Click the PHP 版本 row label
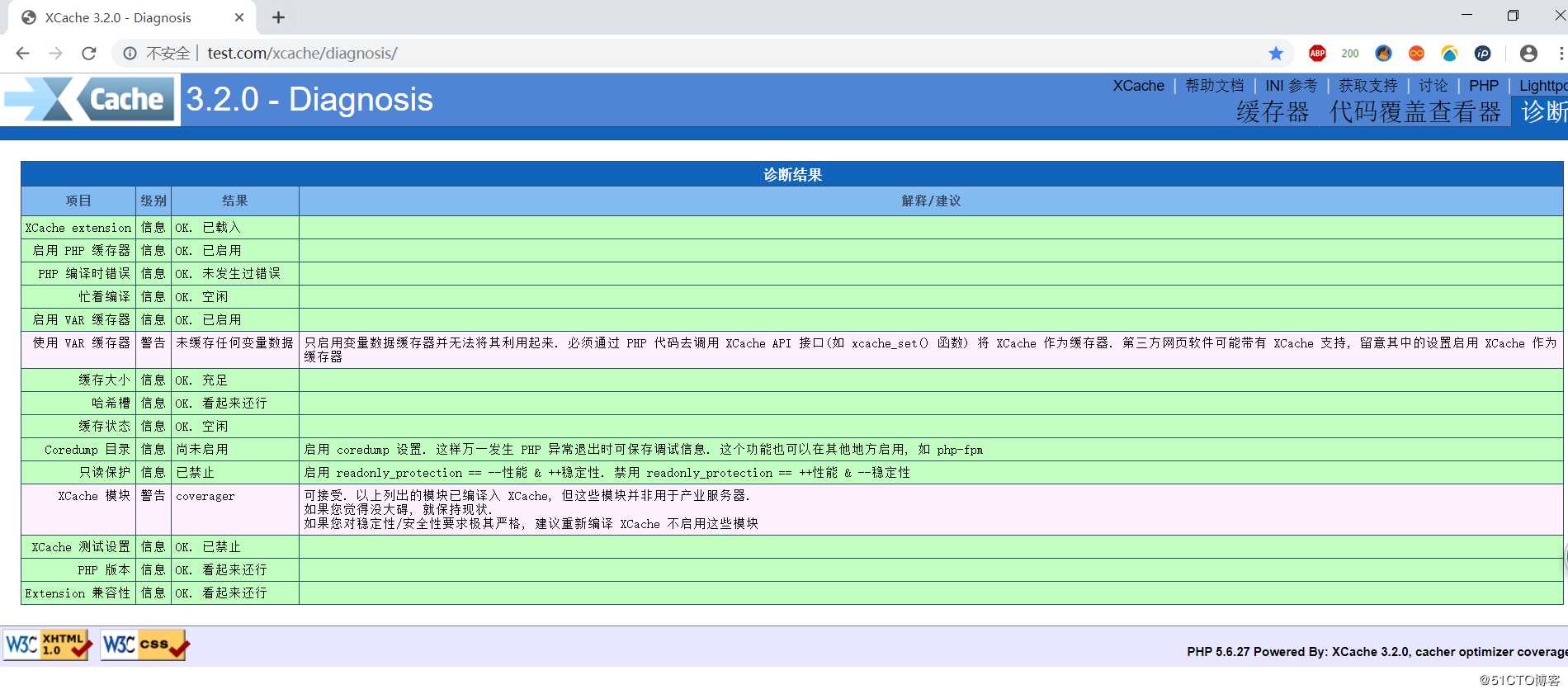This screenshot has height=694, width=1568. coord(104,570)
